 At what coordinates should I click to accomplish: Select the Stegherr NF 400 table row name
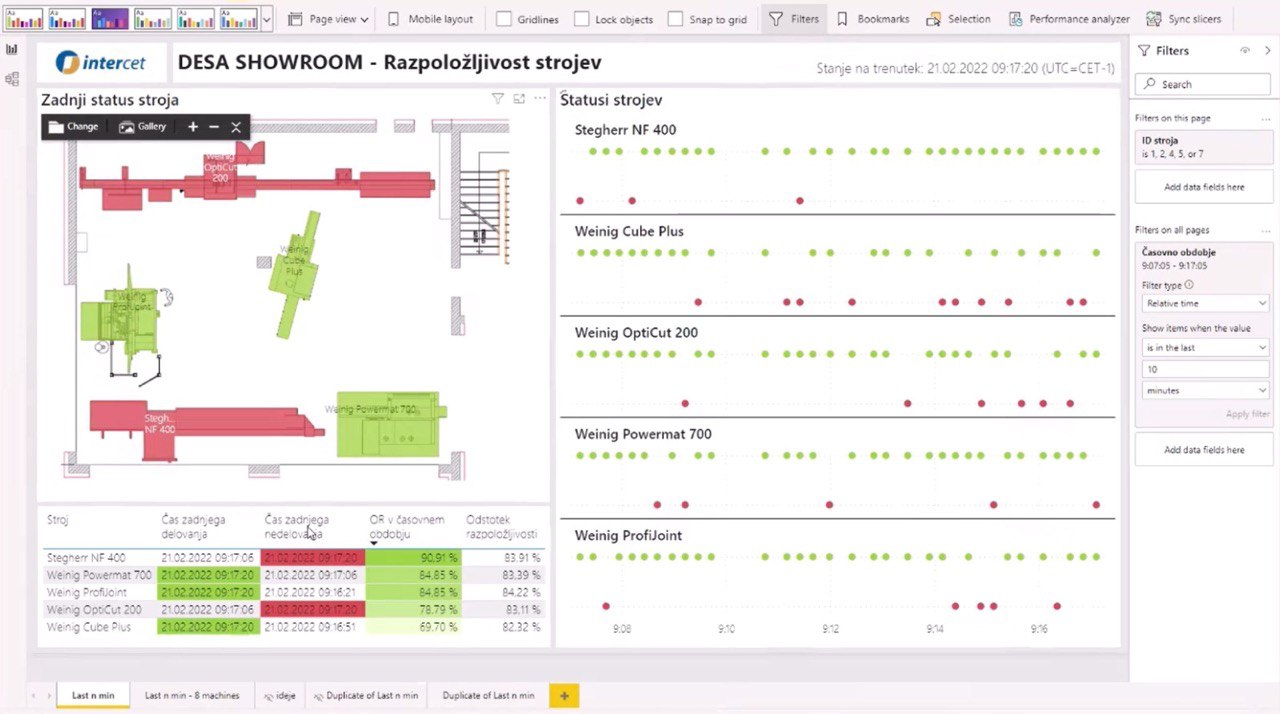(x=86, y=558)
